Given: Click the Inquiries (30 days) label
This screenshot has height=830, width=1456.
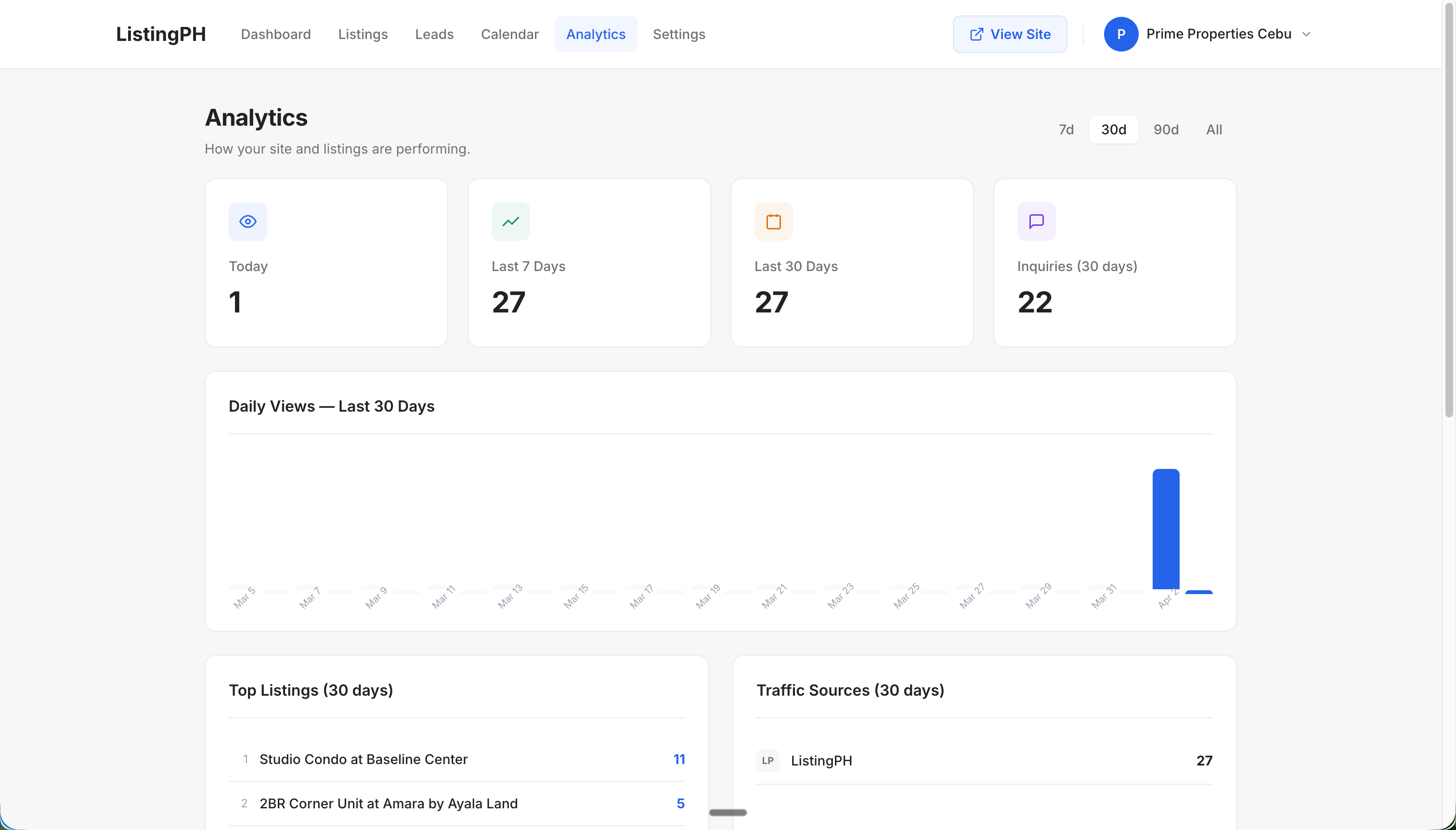Looking at the screenshot, I should (x=1077, y=266).
